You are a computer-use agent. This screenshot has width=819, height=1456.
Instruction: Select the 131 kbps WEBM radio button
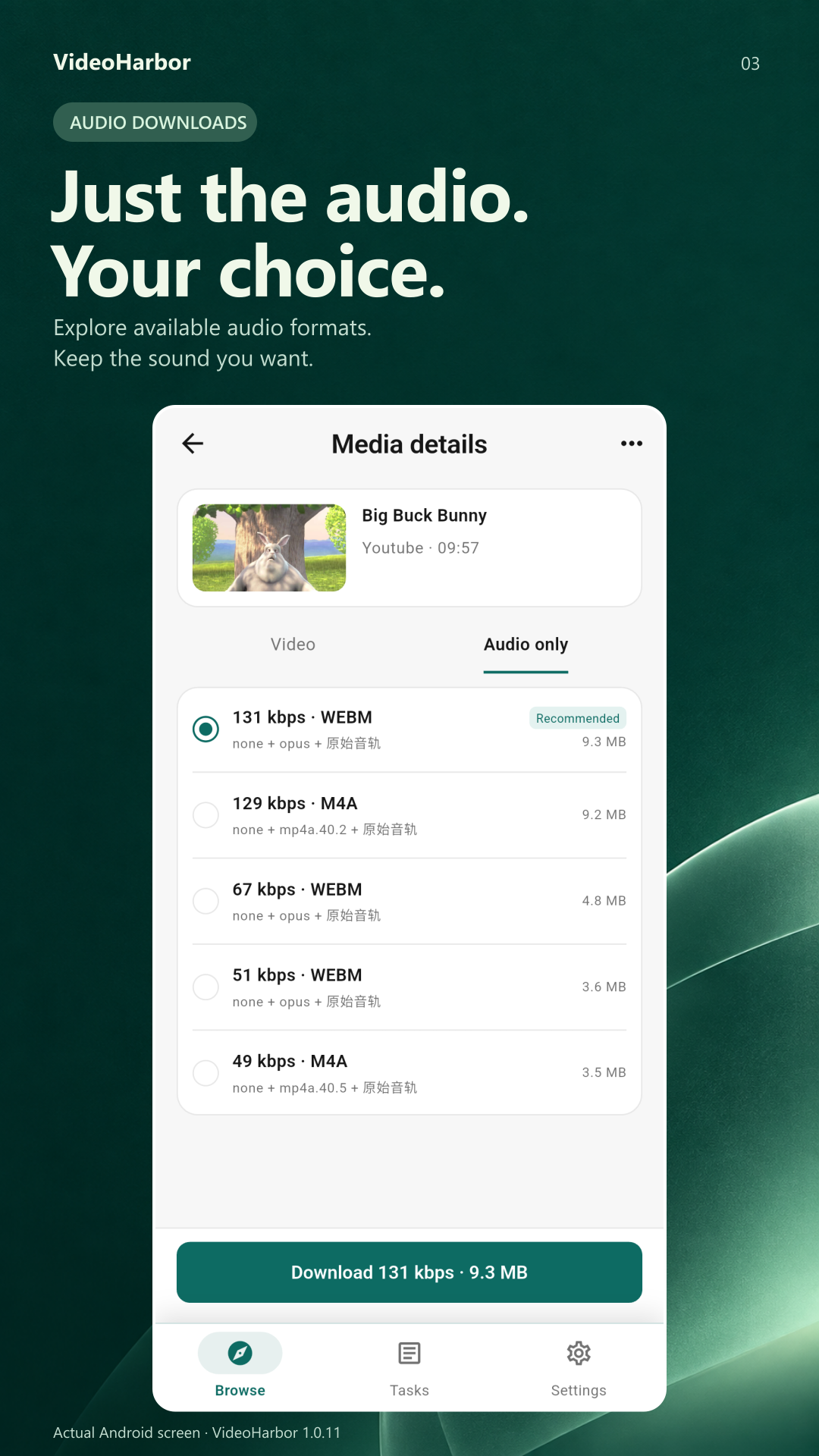click(206, 729)
